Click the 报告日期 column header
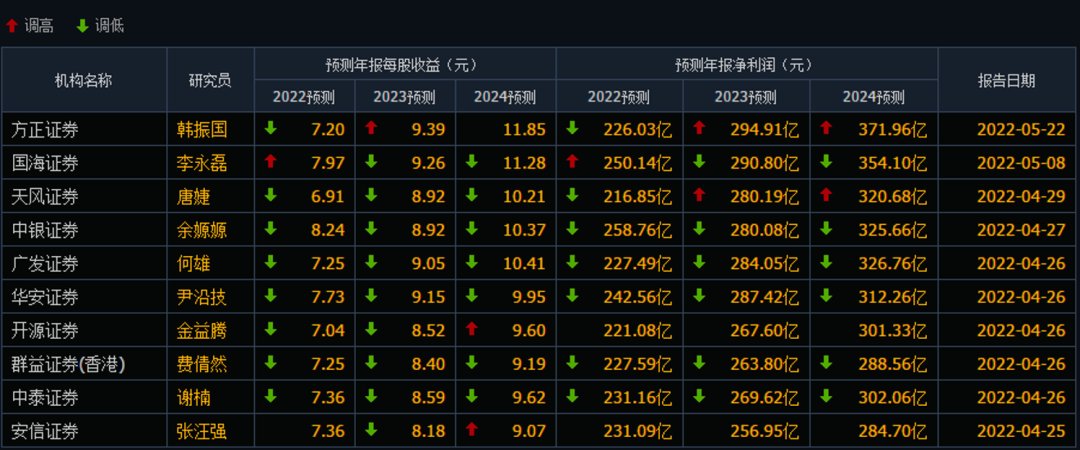The height and width of the screenshot is (450, 1080). 1006,81
